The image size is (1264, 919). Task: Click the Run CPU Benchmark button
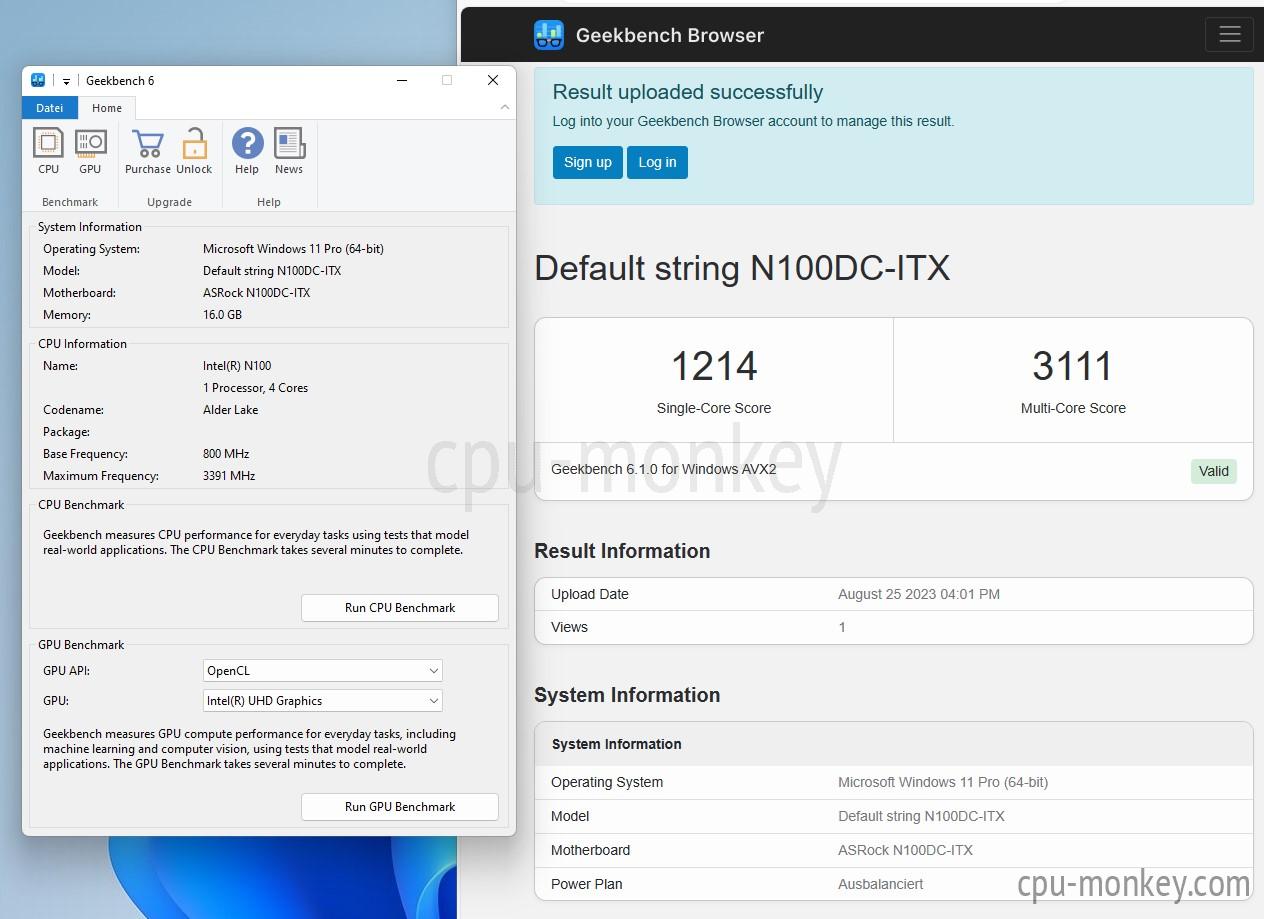coord(400,608)
